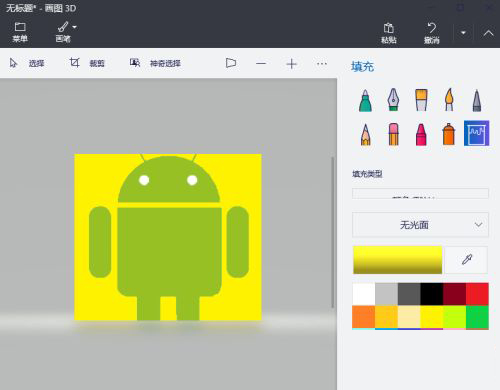Pick the black color swatch
Screen dimensions: 500x390
click(432, 294)
